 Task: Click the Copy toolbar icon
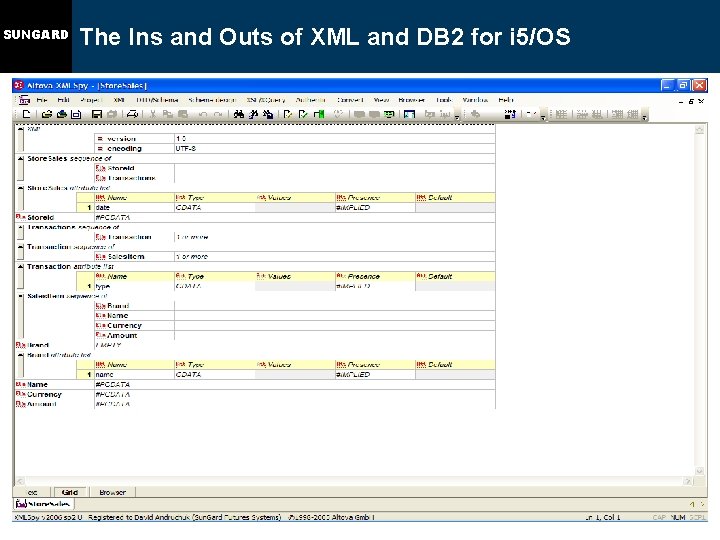168,114
